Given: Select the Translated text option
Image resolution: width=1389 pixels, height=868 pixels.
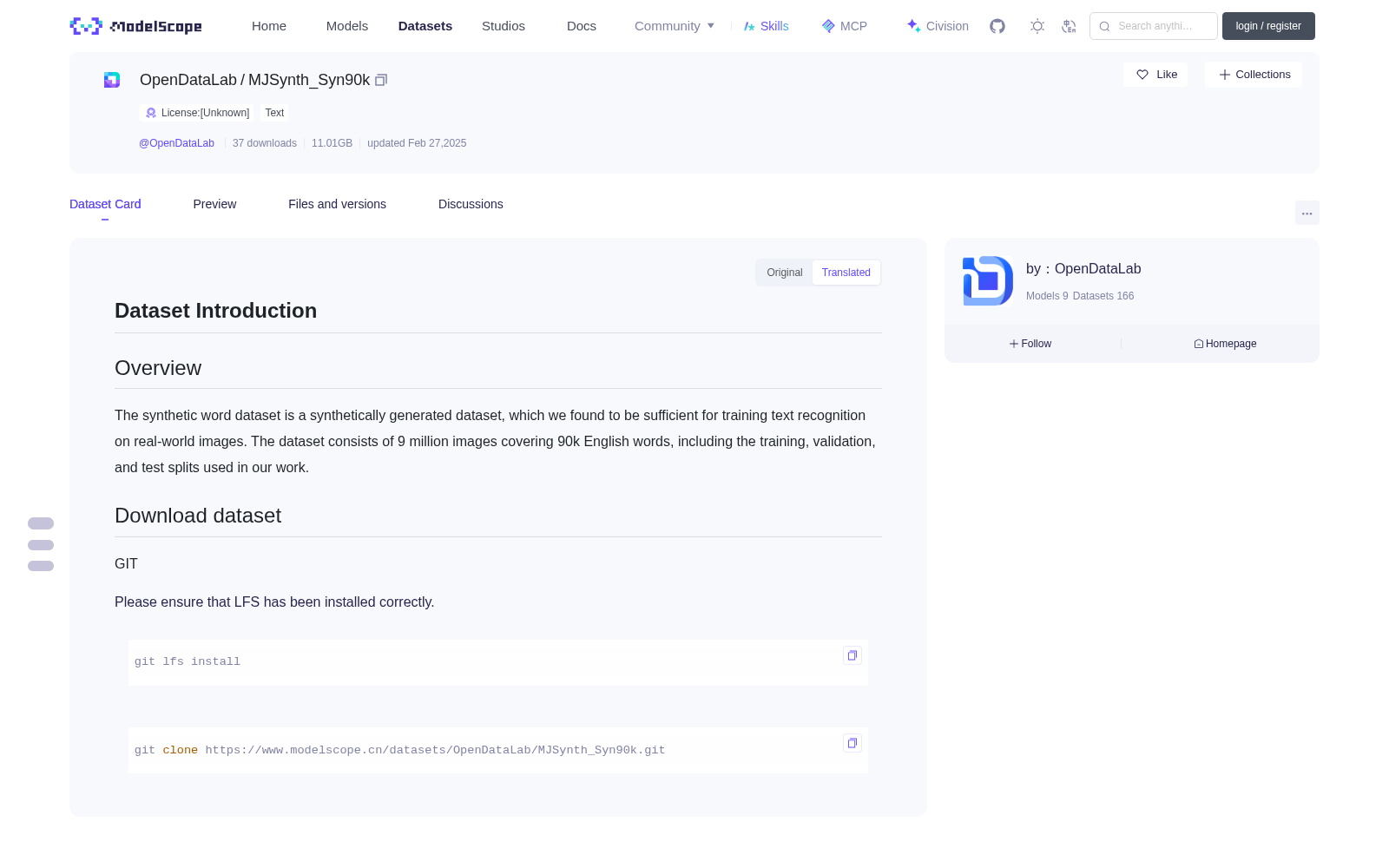Looking at the screenshot, I should (846, 273).
